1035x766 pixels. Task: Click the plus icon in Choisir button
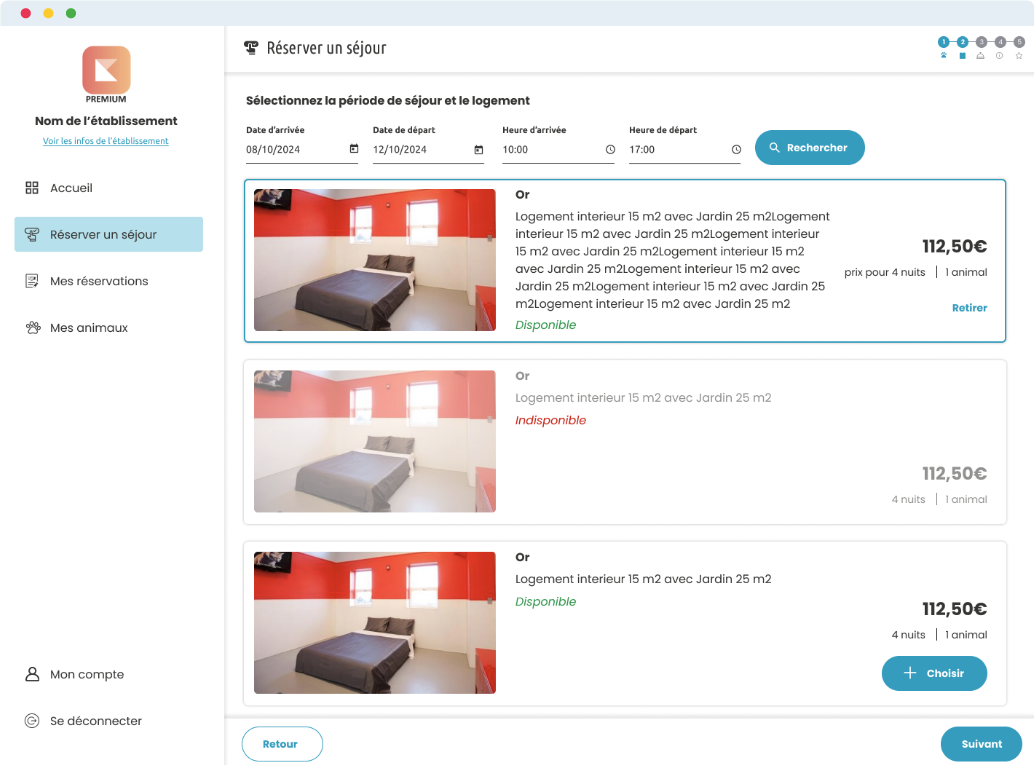(910, 673)
